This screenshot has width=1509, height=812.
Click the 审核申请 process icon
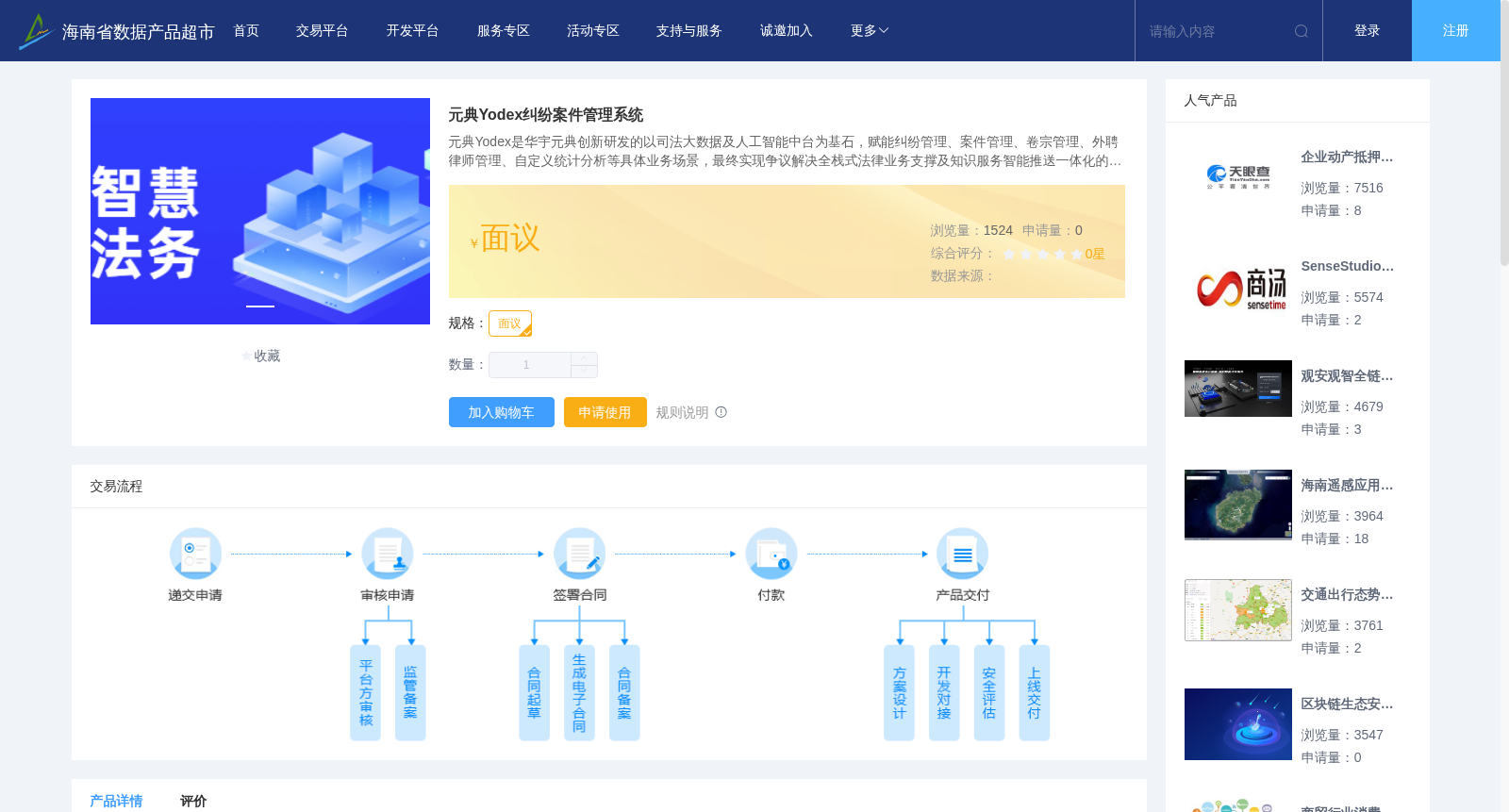(x=388, y=554)
